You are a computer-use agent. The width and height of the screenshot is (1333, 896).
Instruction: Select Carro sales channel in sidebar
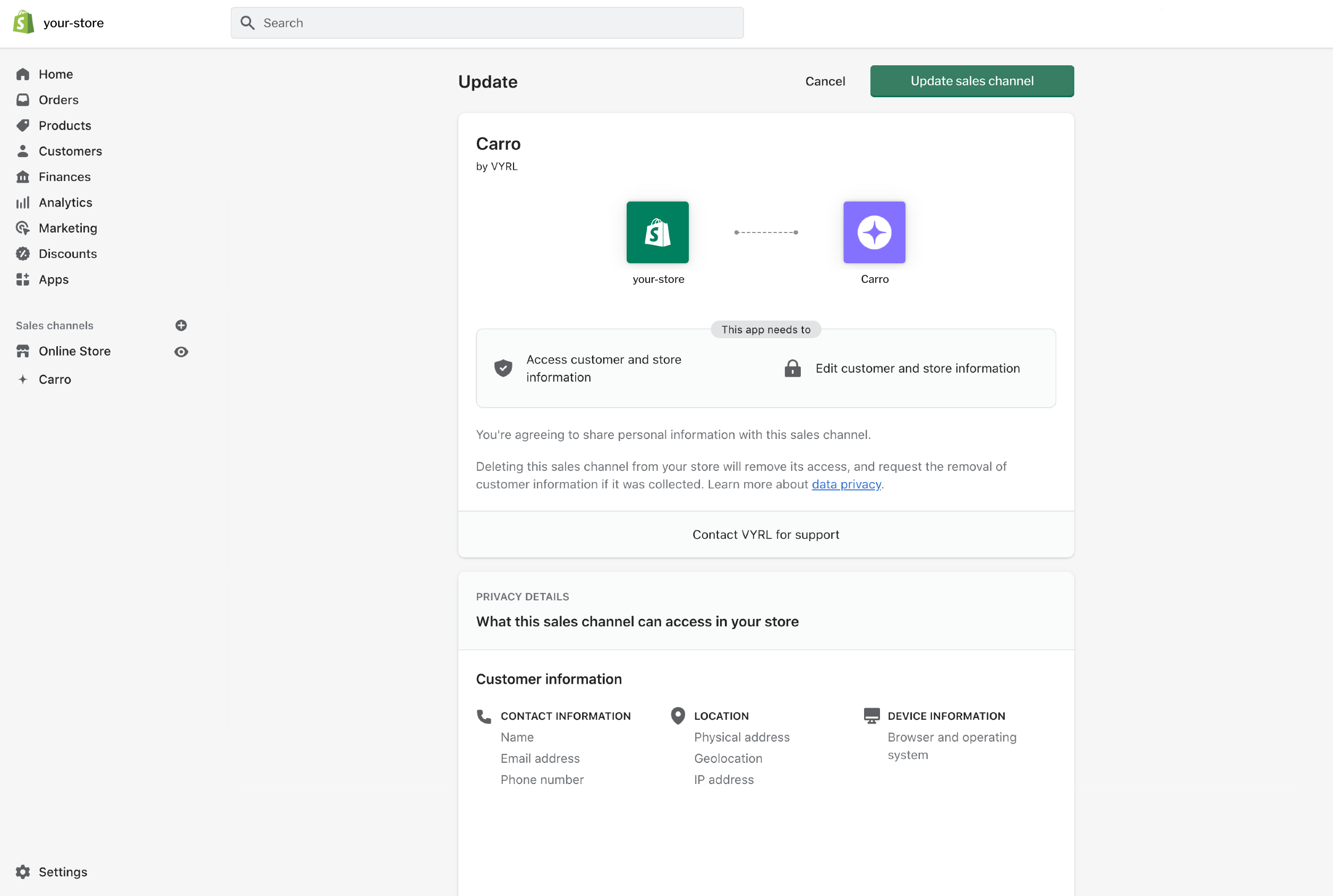pyautogui.click(x=55, y=380)
